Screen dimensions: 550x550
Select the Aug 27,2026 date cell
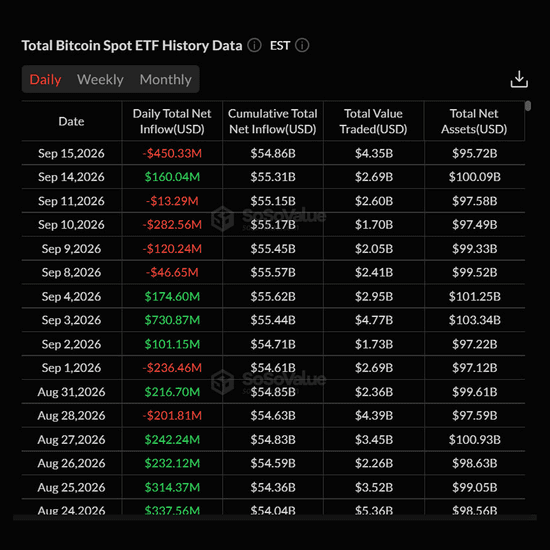click(x=71, y=440)
